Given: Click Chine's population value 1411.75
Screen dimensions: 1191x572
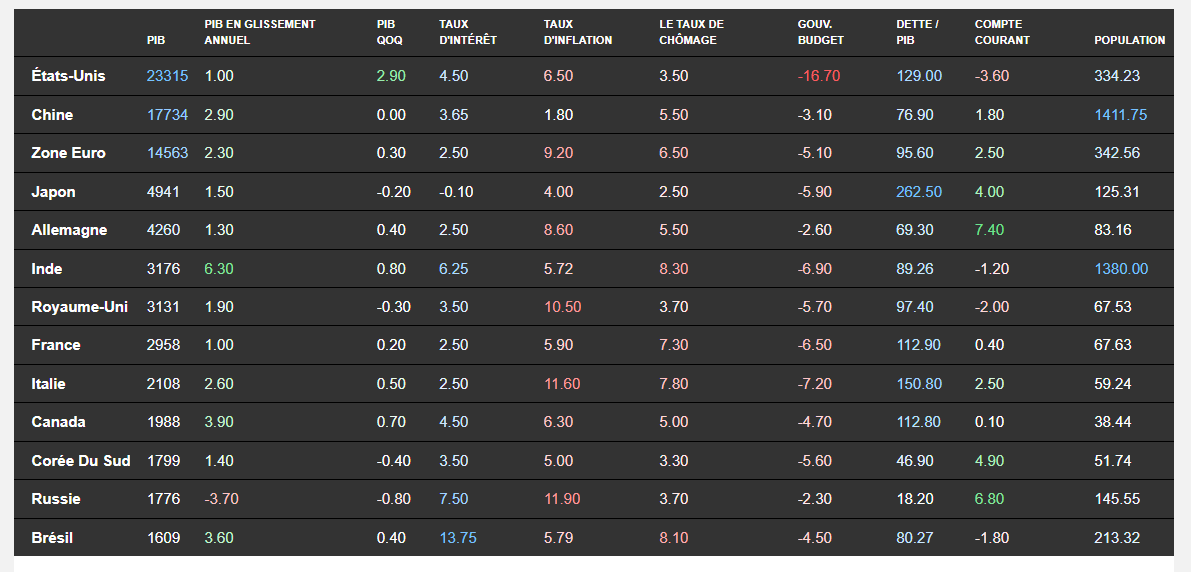Looking at the screenshot, I should 1120,115.
